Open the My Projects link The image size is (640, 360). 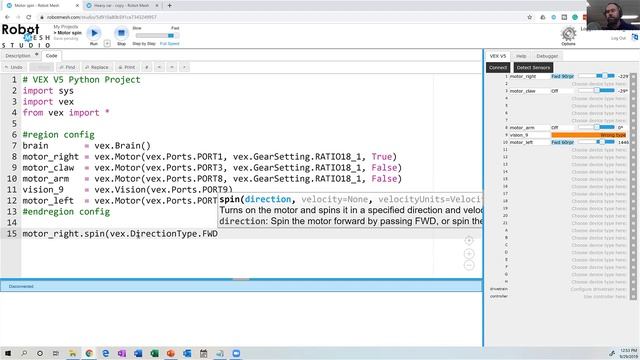(66, 27)
